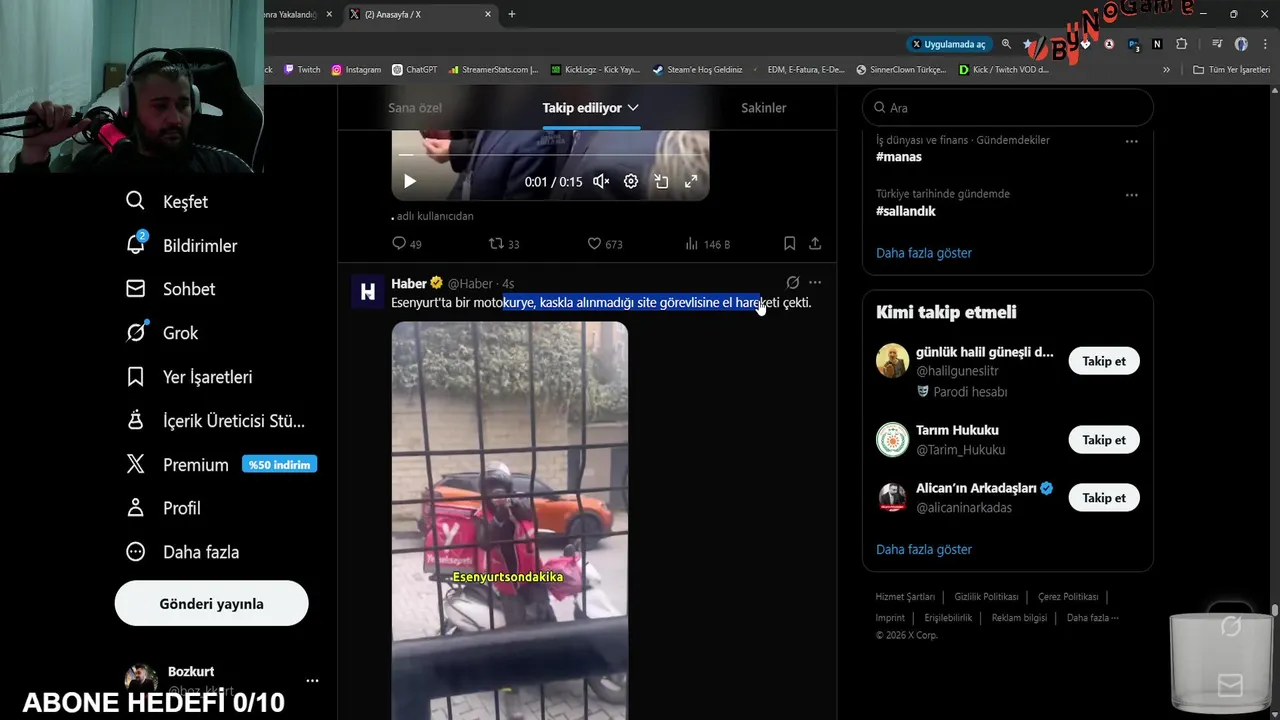Click Daha fazla göster under trends
Image resolution: width=1280 pixels, height=720 pixels.
coord(924,253)
